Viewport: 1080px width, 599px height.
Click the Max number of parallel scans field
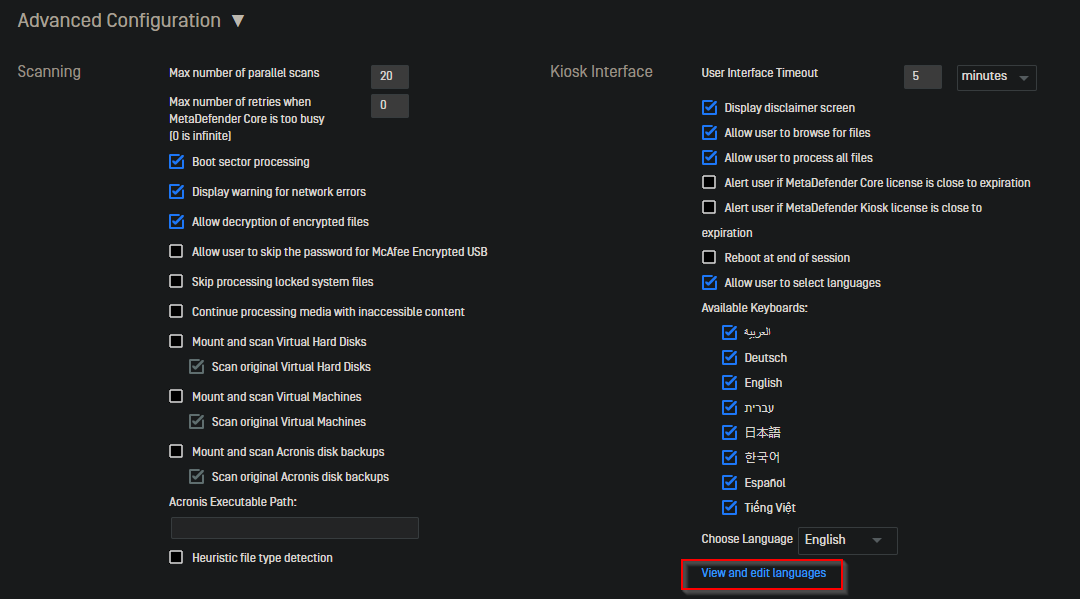point(390,76)
